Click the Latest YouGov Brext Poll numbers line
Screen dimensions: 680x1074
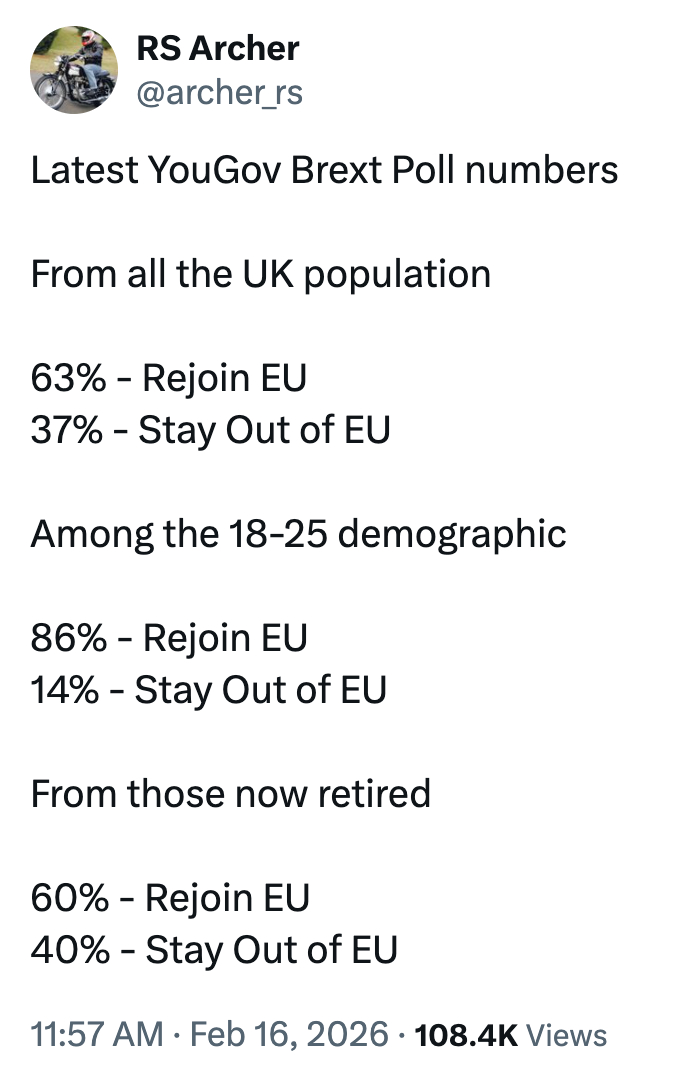(324, 170)
